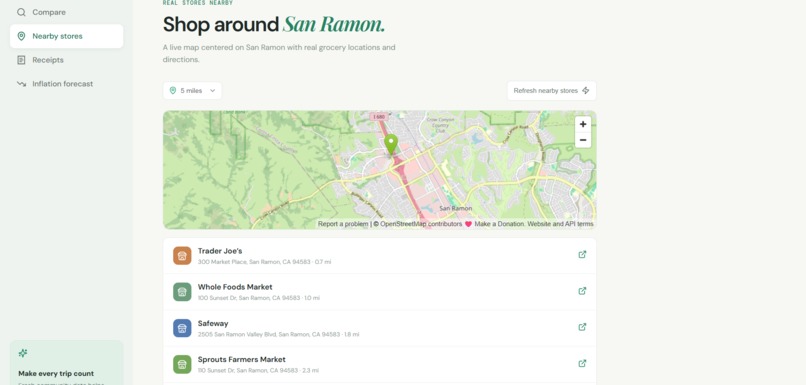
Task: Click Whole Foods Market store icon
Action: [x=182, y=291]
